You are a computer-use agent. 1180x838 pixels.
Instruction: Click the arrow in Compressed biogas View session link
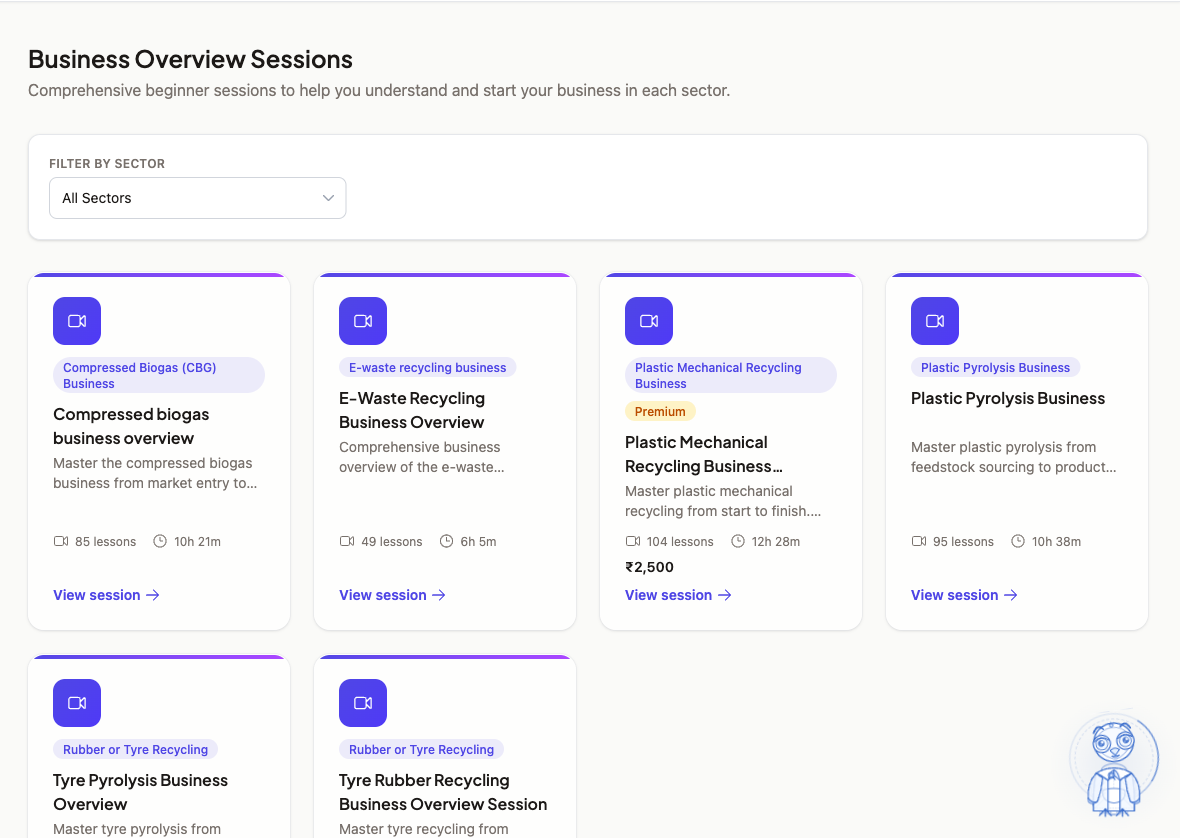[x=153, y=595]
